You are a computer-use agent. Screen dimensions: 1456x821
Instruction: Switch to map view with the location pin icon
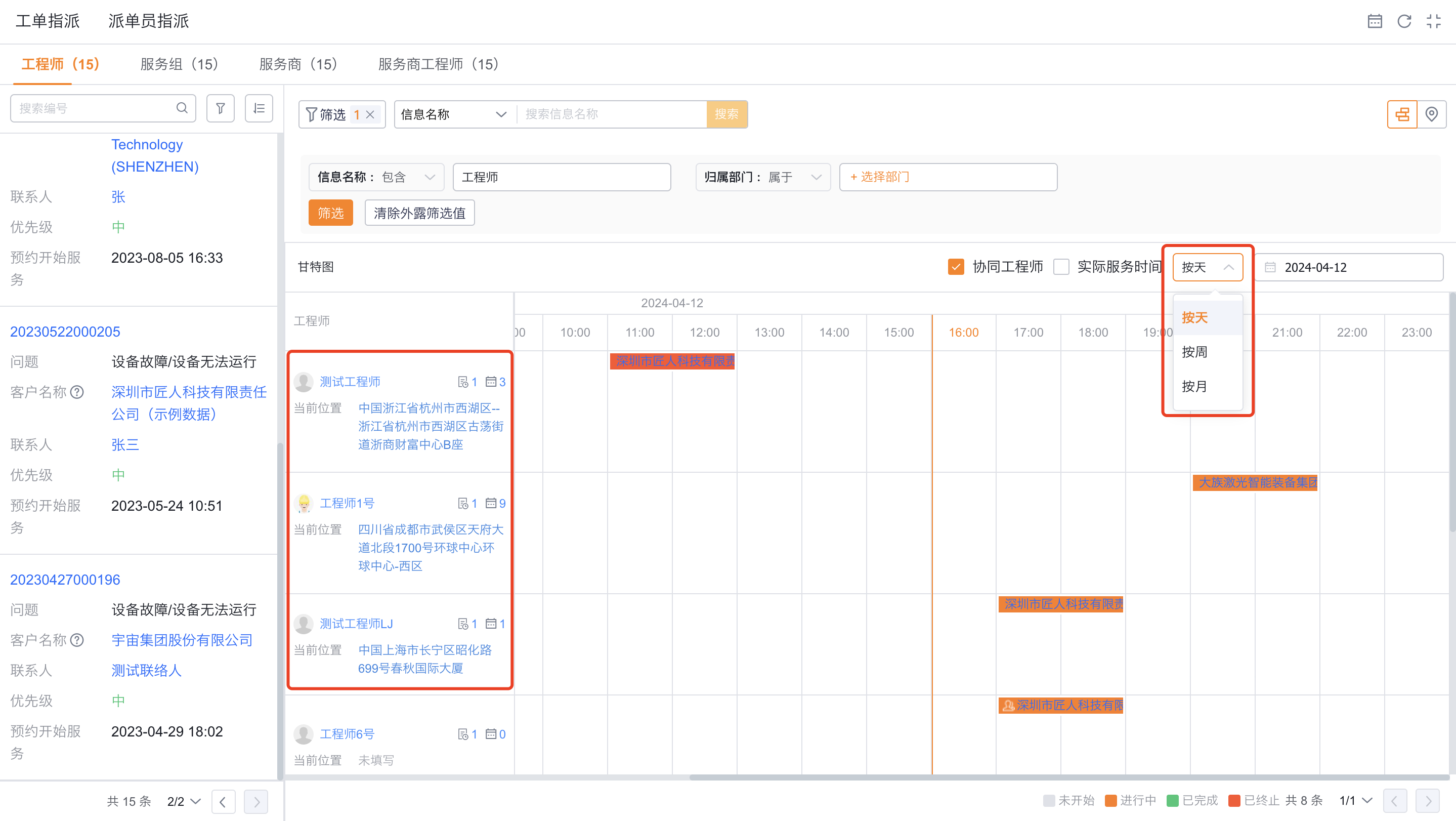1432,114
